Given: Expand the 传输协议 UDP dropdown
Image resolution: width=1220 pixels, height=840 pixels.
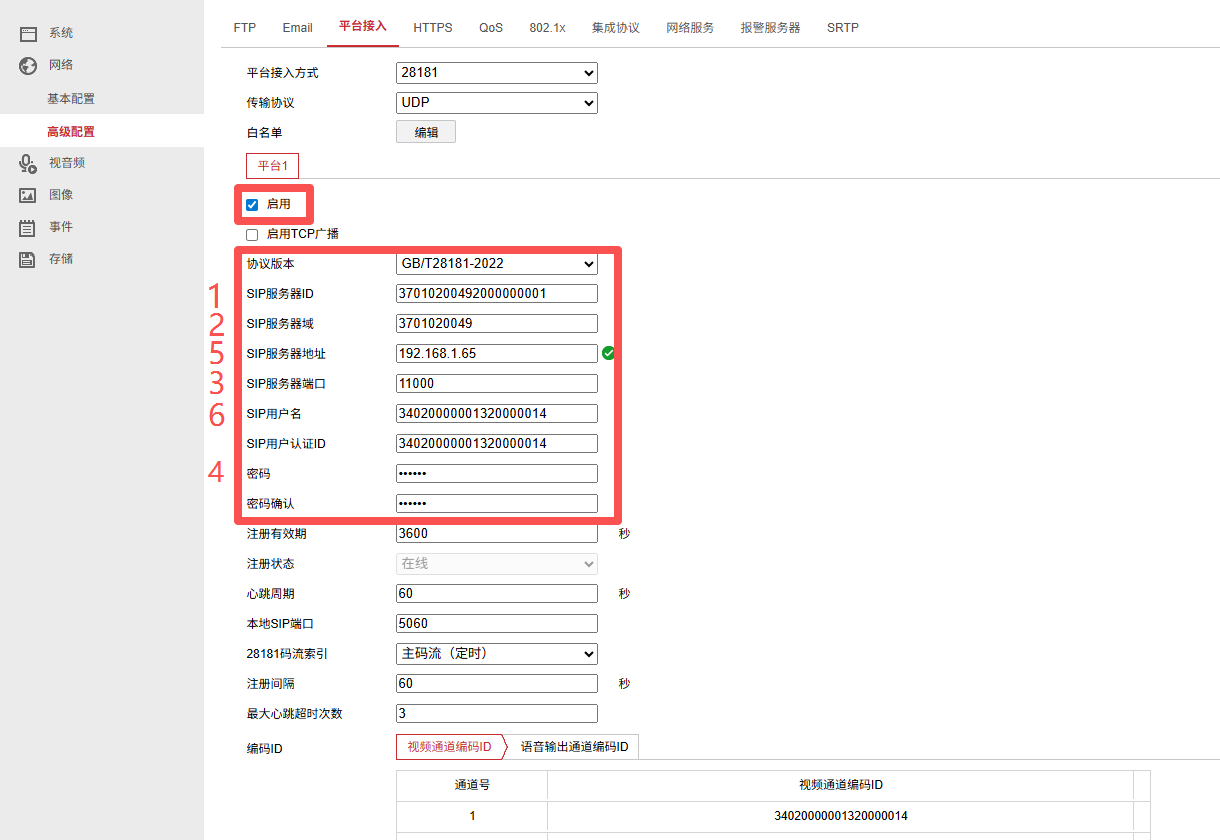Looking at the screenshot, I should (497, 103).
